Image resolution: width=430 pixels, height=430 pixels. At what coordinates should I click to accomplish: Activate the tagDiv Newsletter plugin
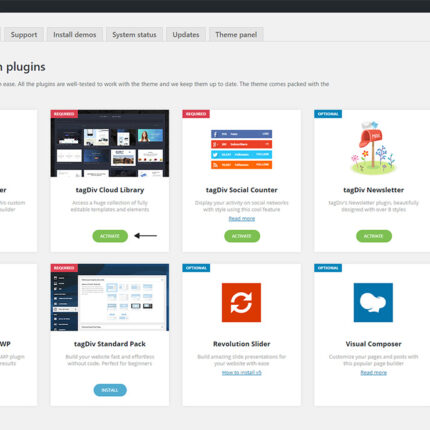coord(374,236)
